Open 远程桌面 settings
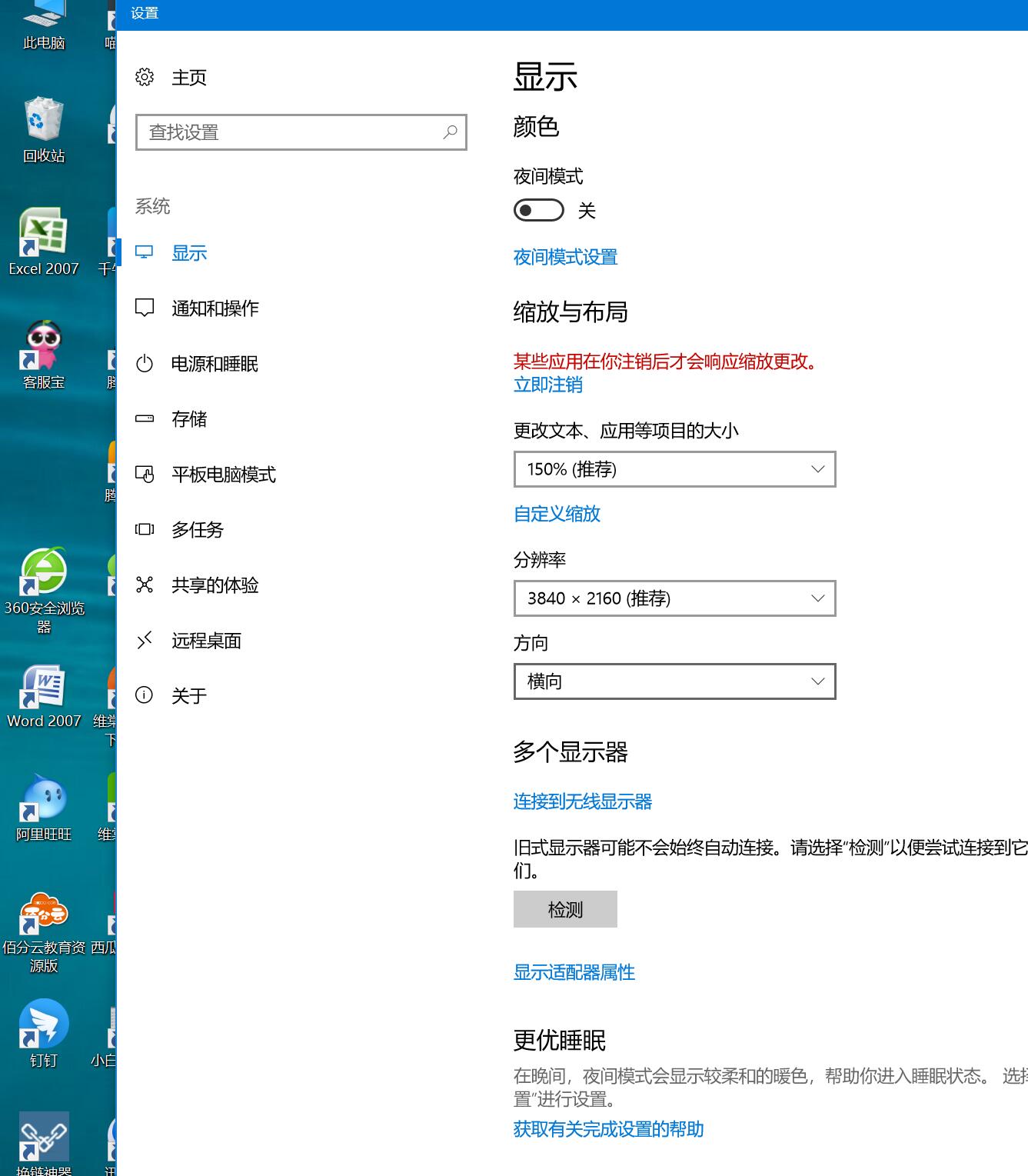This screenshot has height=1176, width=1028. pyautogui.click(x=208, y=640)
